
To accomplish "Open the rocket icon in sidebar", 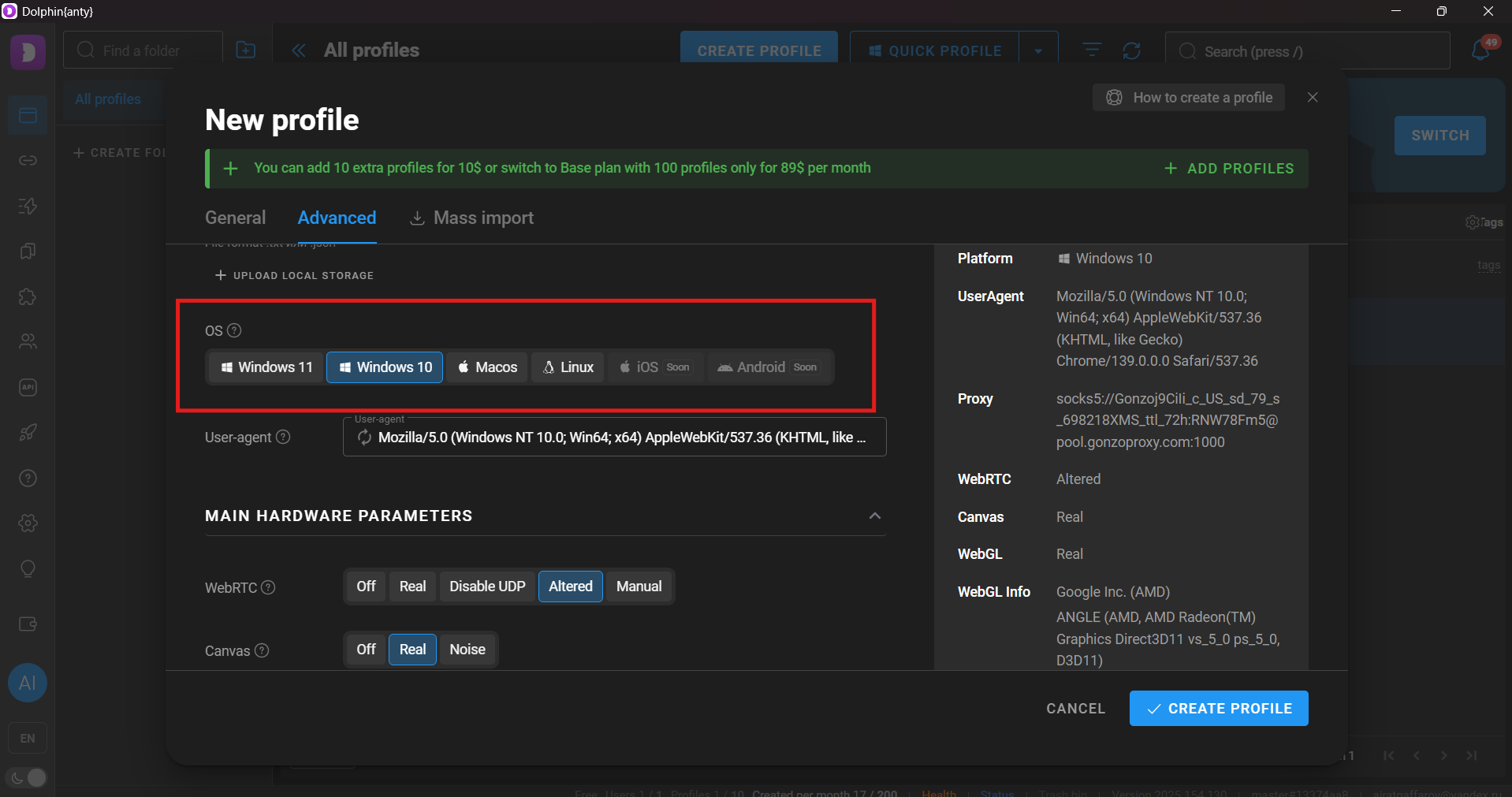I will pos(28,433).
